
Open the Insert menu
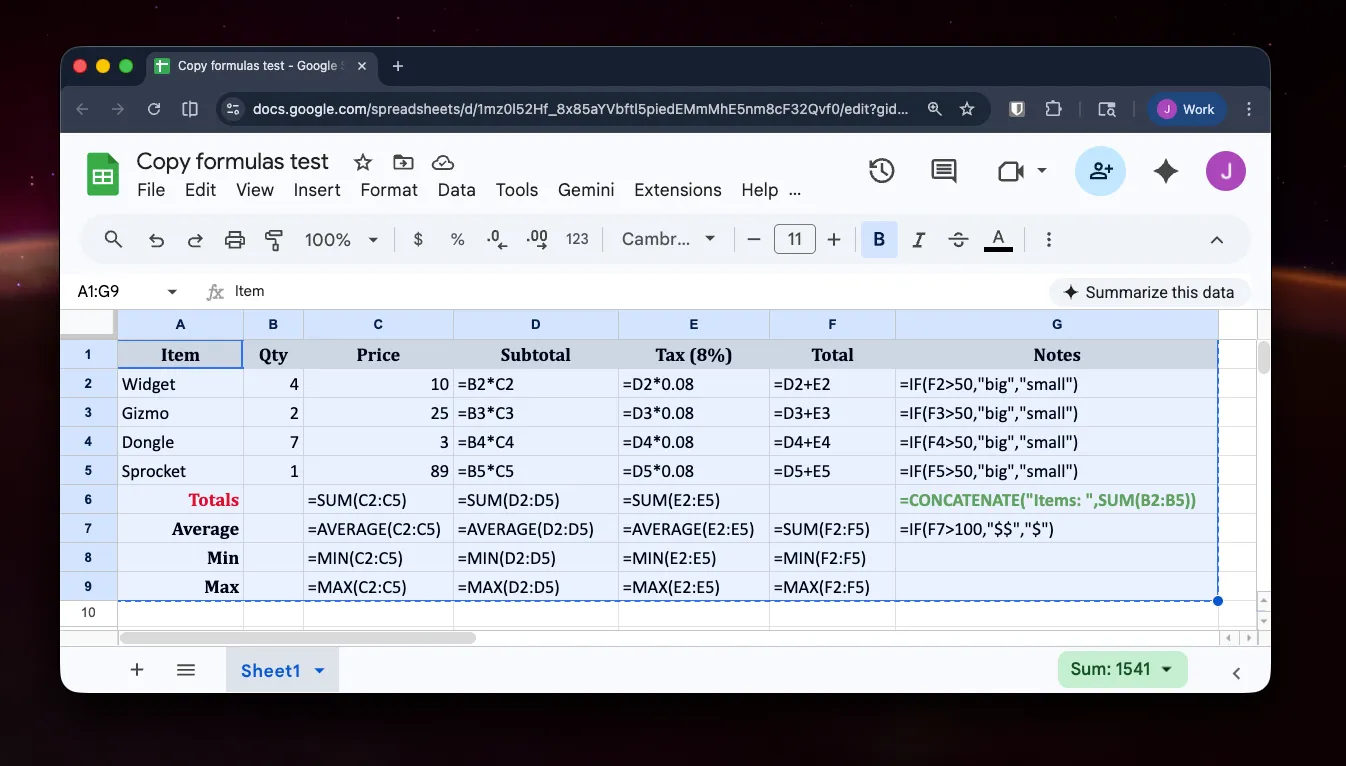pos(317,190)
